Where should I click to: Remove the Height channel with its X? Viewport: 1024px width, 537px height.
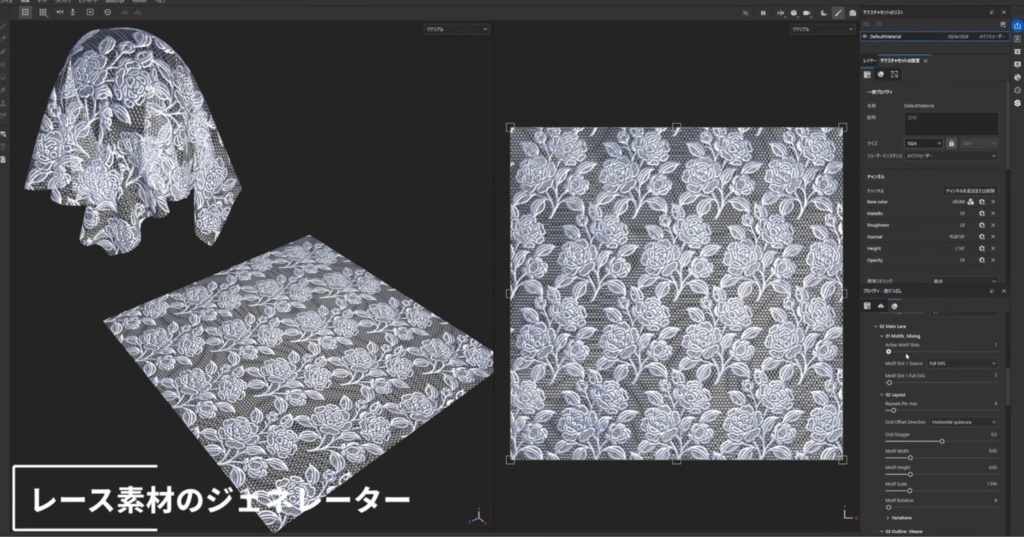coord(993,248)
